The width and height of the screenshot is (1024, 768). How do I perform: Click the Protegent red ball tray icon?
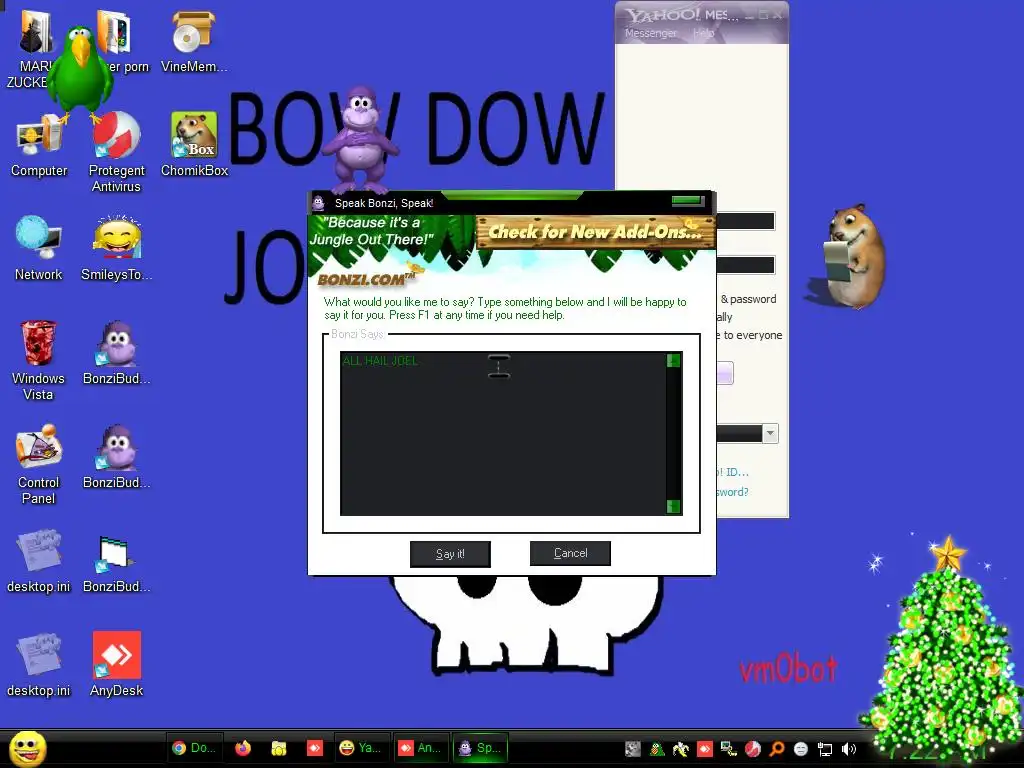(x=753, y=749)
